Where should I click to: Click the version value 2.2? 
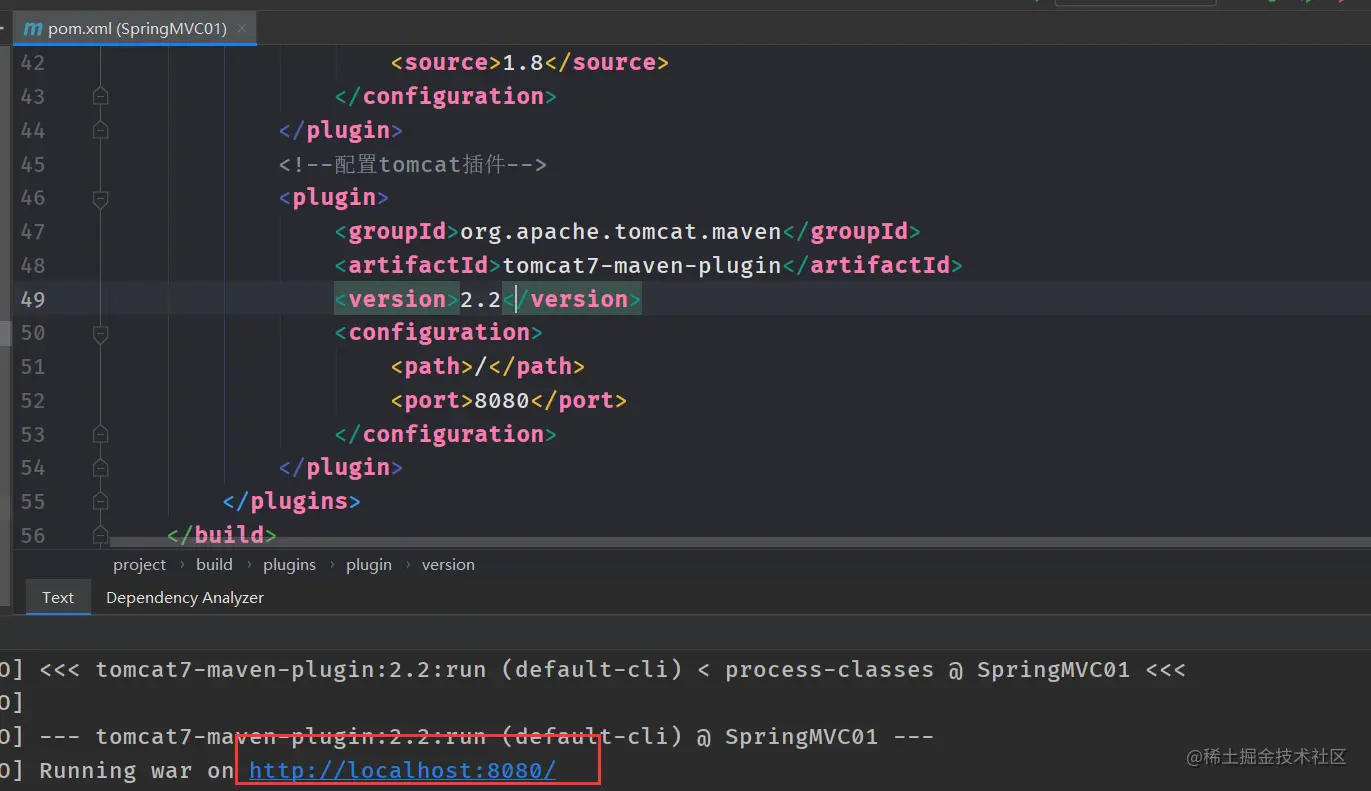click(480, 299)
